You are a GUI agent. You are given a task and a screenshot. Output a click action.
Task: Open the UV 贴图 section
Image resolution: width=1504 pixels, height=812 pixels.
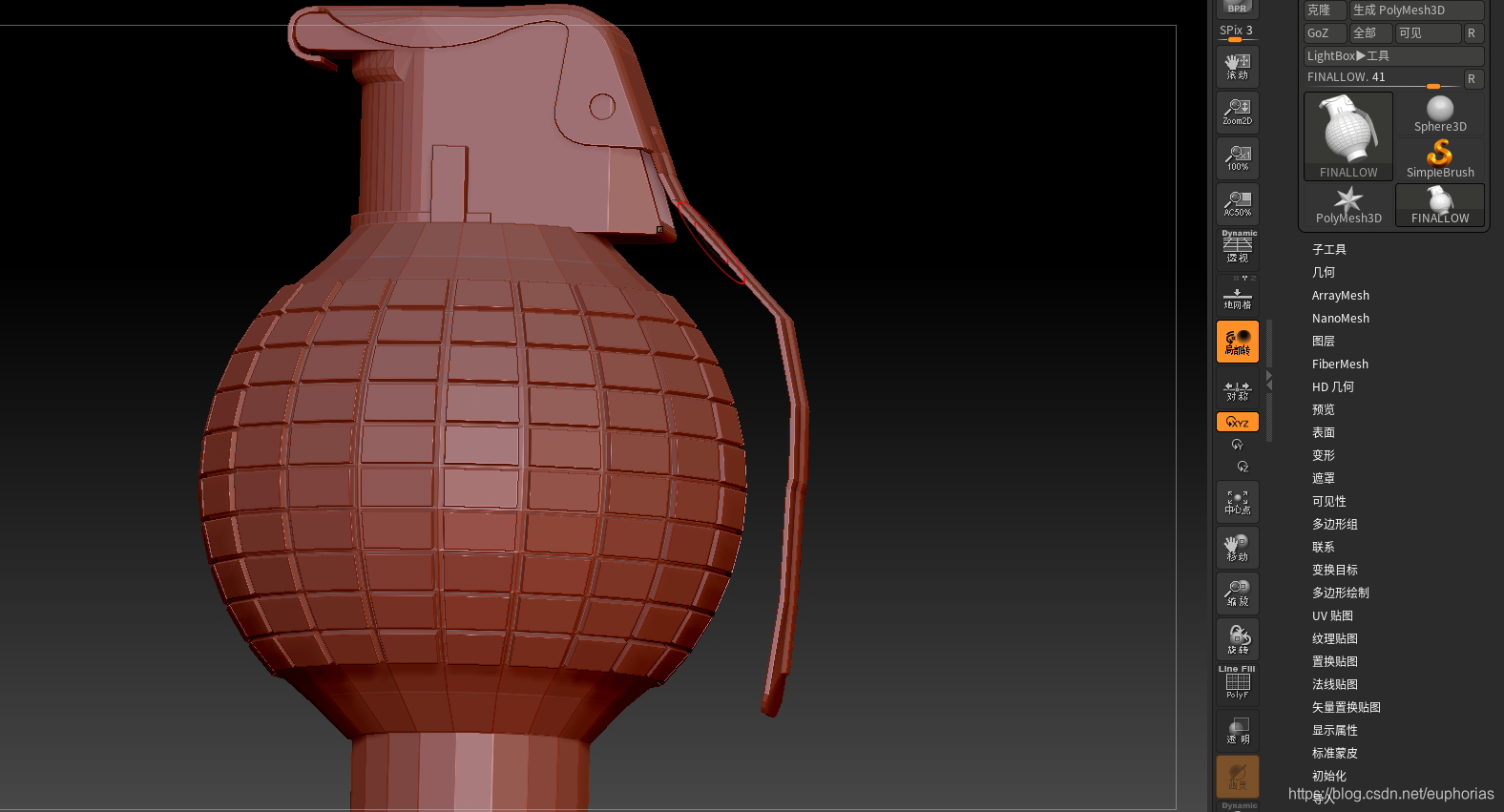(1332, 615)
